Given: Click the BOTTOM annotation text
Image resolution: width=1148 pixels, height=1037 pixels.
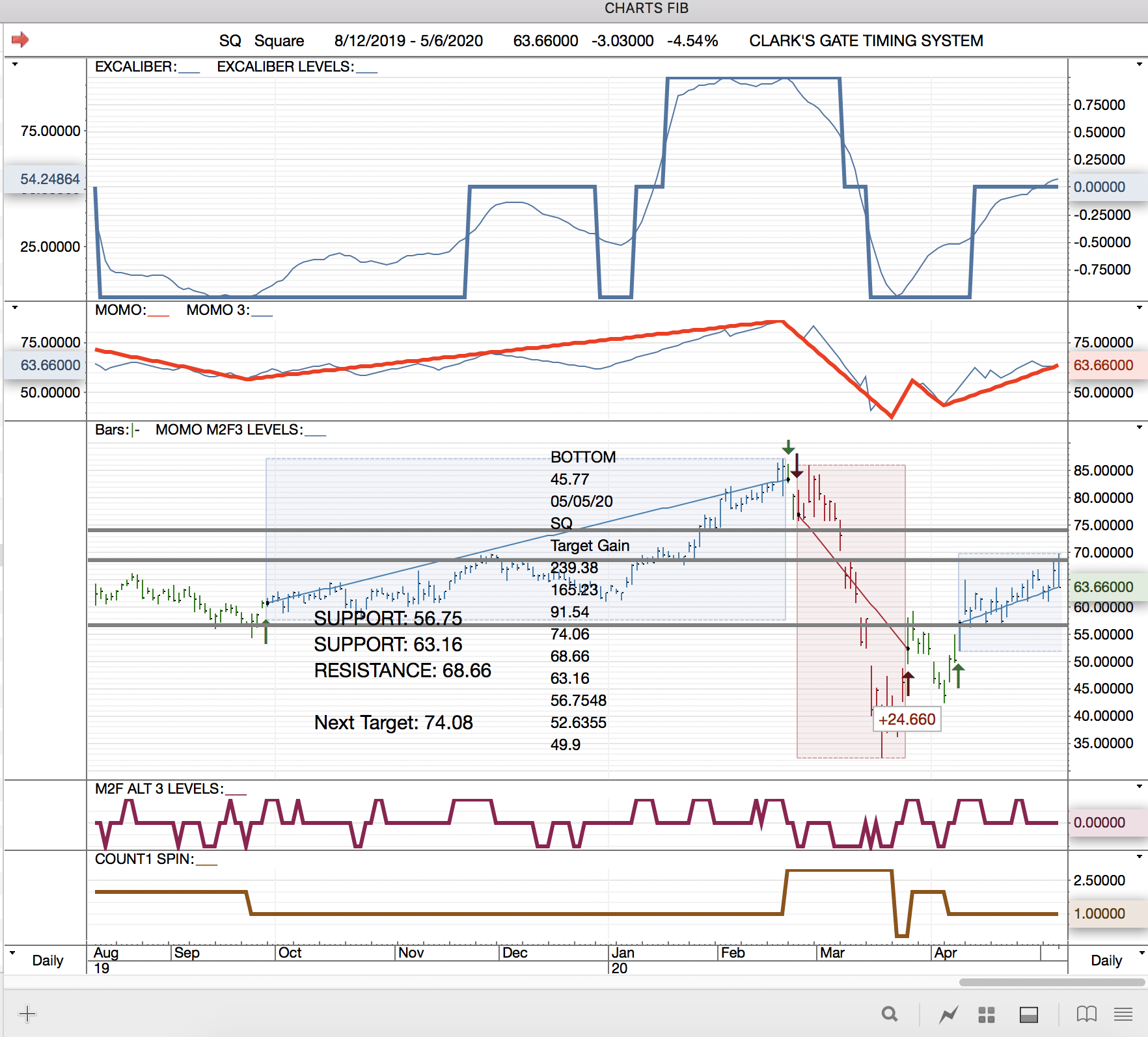Looking at the screenshot, I should (x=583, y=457).
